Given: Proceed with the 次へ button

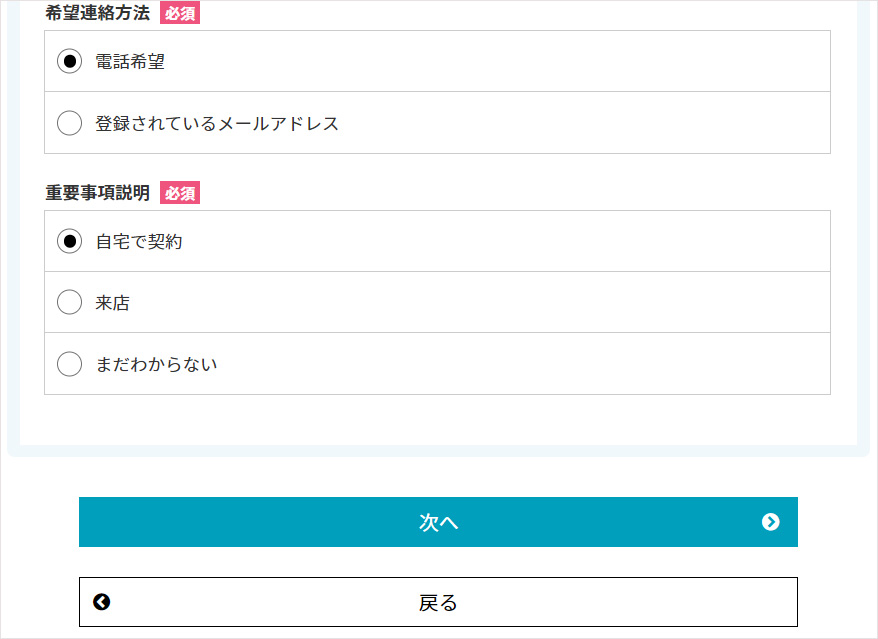Looking at the screenshot, I should click(438, 522).
